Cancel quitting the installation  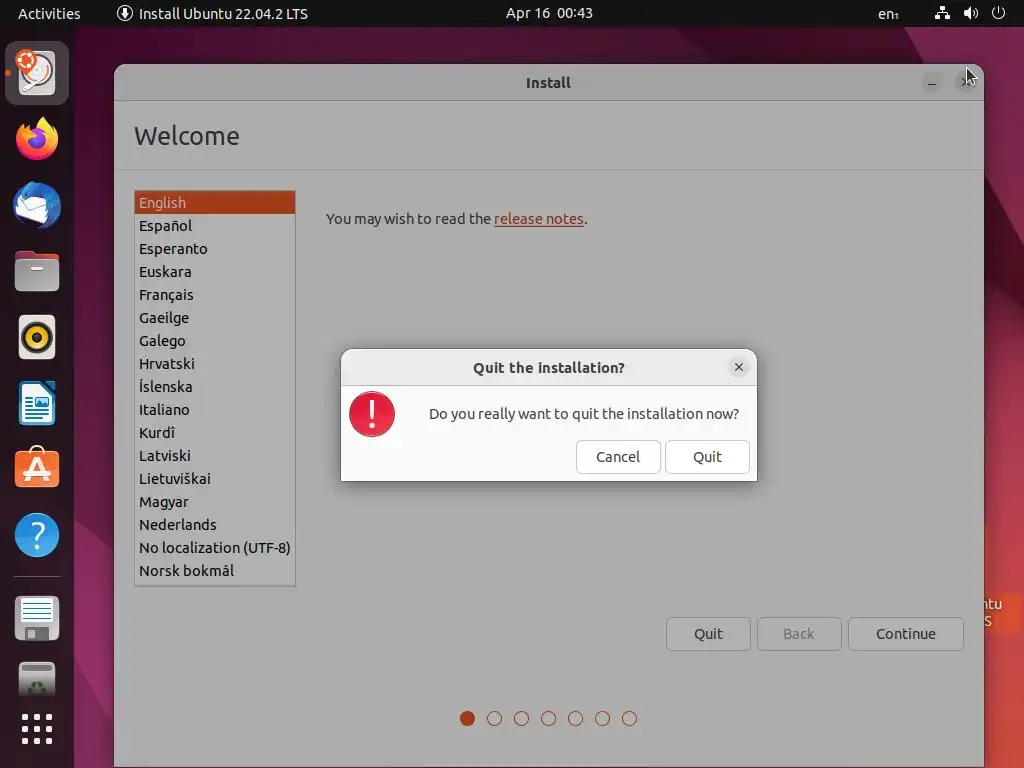pos(618,457)
